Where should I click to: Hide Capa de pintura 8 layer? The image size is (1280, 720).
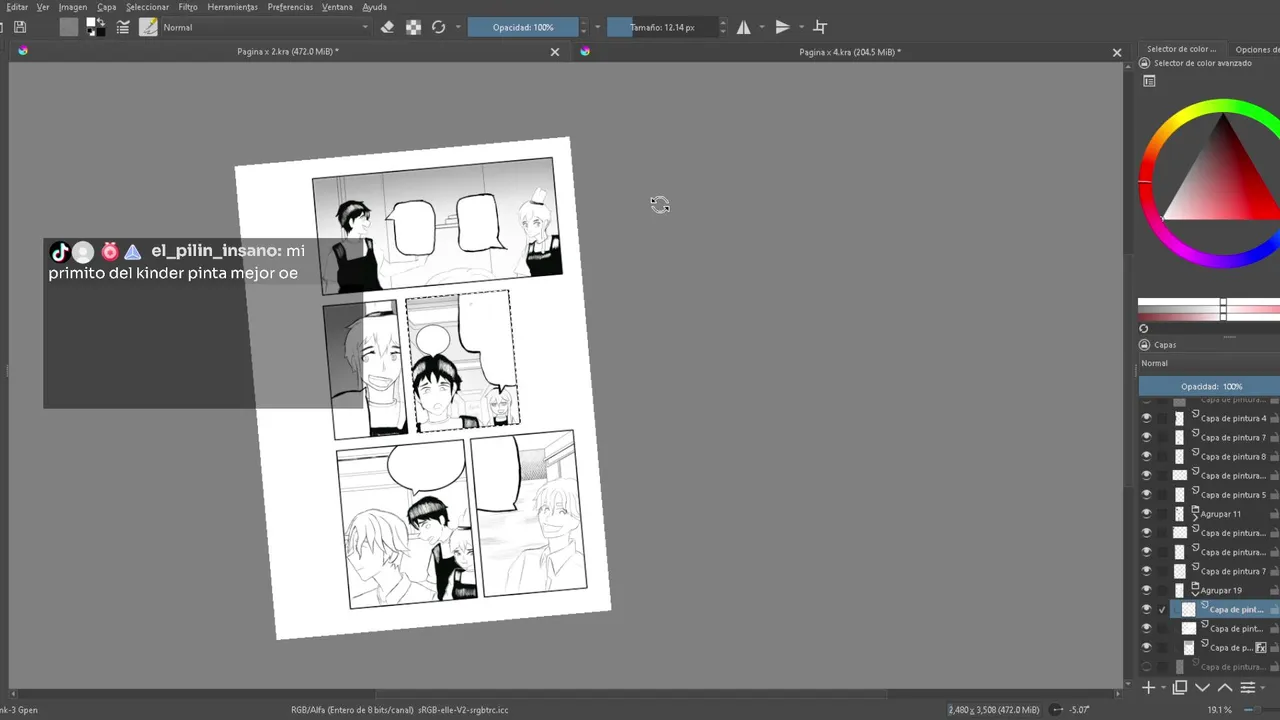click(x=1146, y=456)
